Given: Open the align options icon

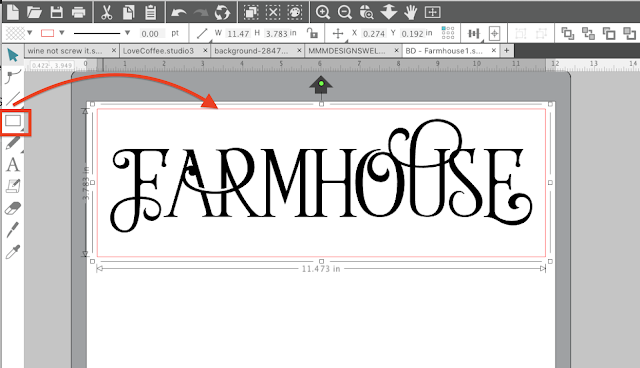Looking at the screenshot, I should (x=473, y=33).
